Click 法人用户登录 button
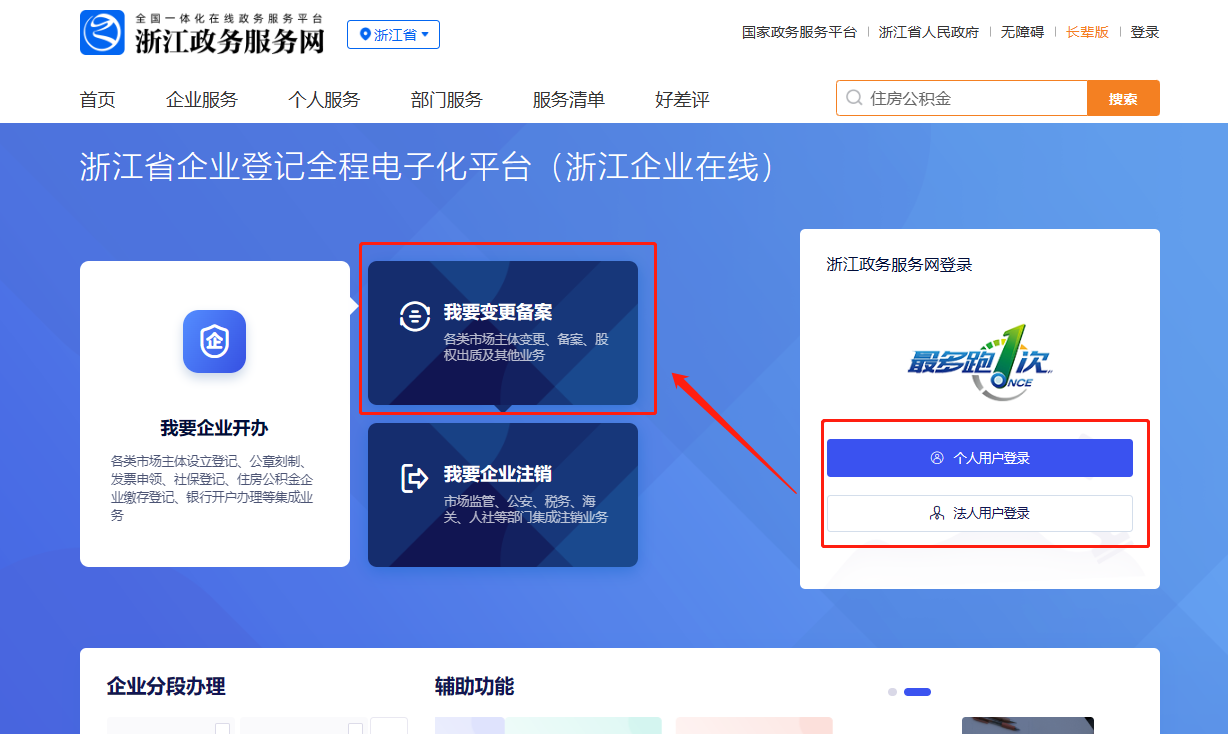The image size is (1228, 734). [980, 513]
